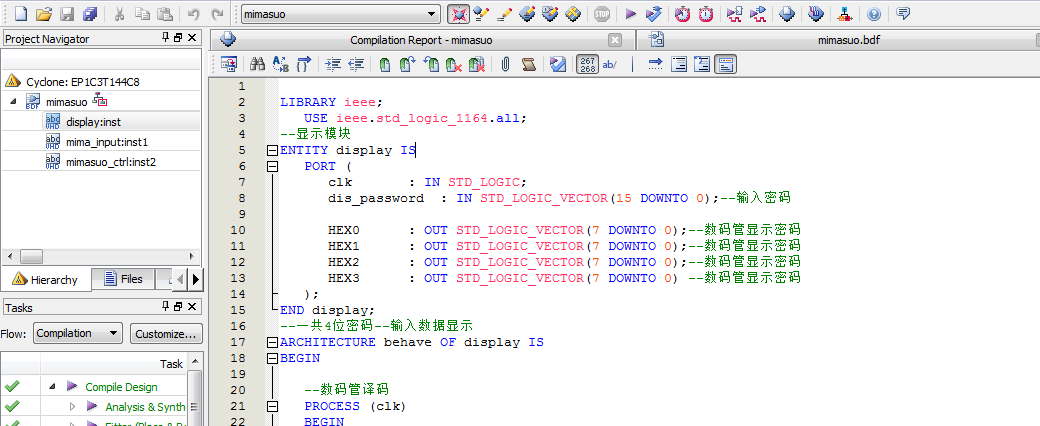The image size is (1040, 426).
Task: Save the current file with floppy icon
Action: (67, 13)
